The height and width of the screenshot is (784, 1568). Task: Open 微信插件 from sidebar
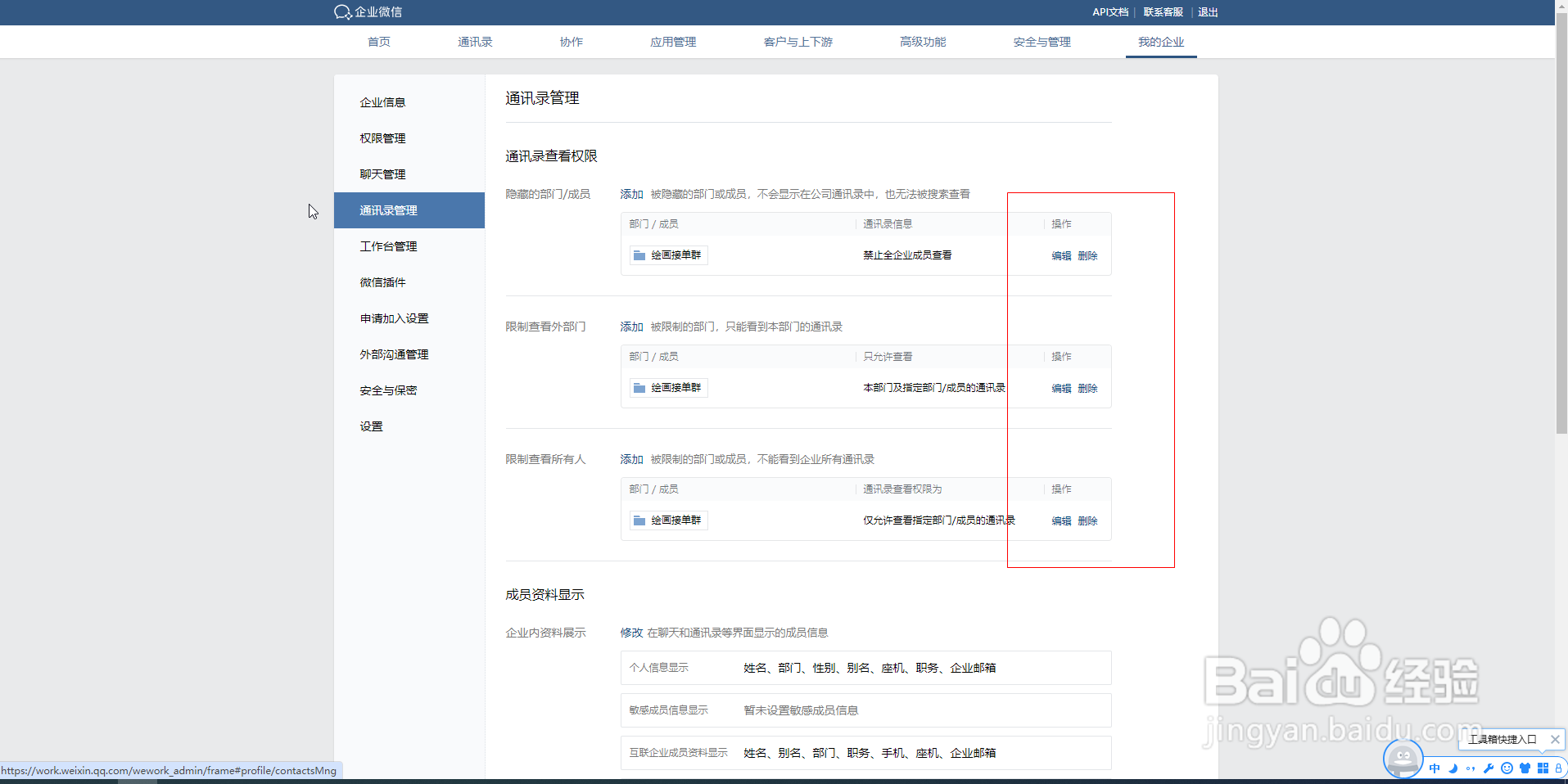(x=382, y=282)
